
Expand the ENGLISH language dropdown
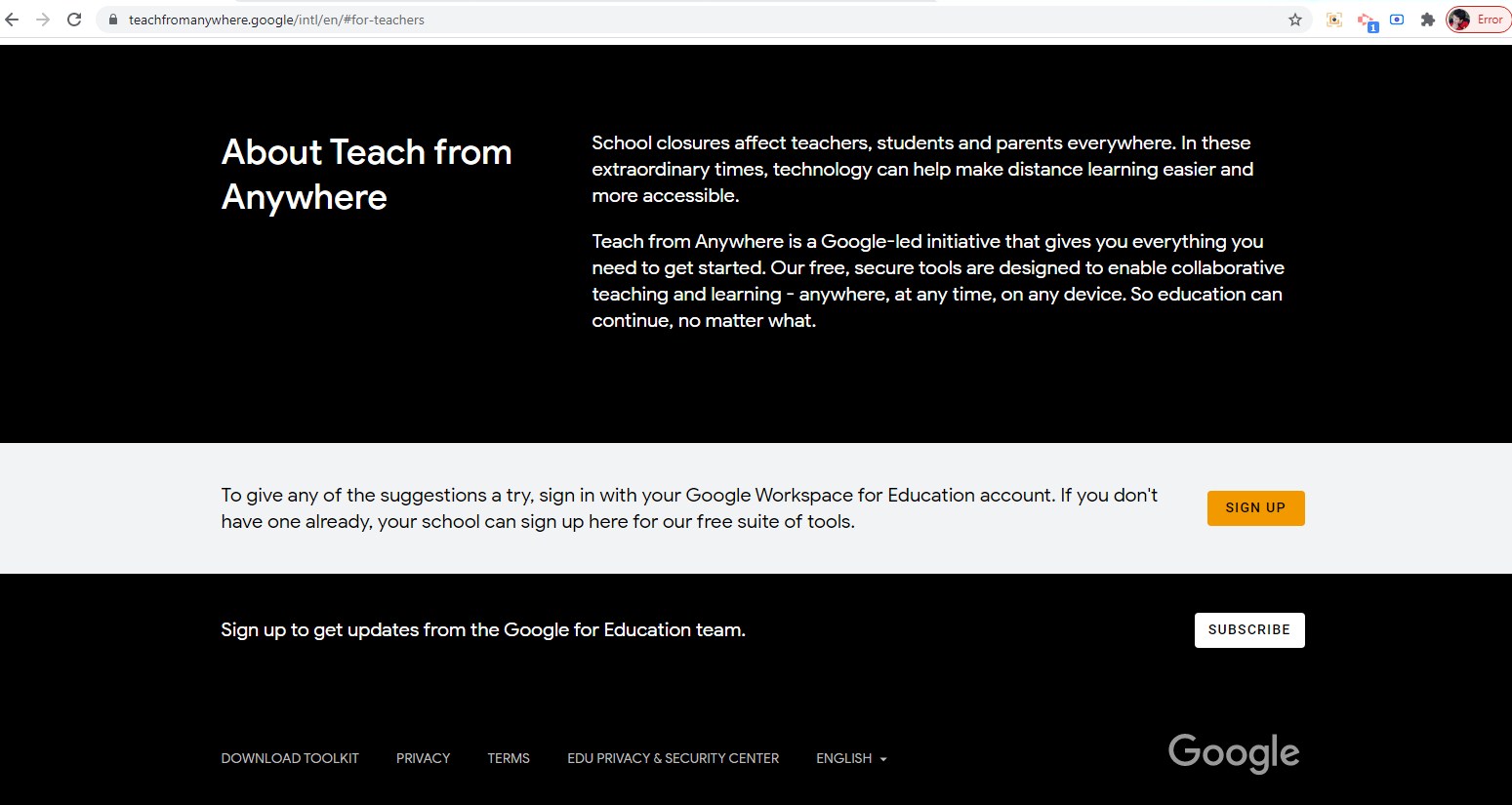851,758
